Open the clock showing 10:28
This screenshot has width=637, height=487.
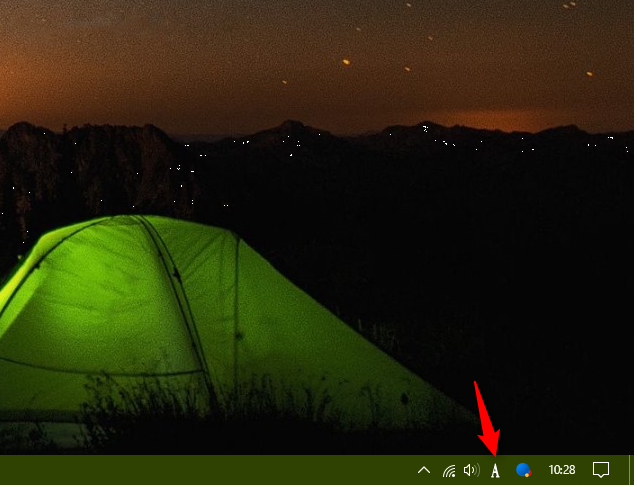pyautogui.click(x=562, y=470)
